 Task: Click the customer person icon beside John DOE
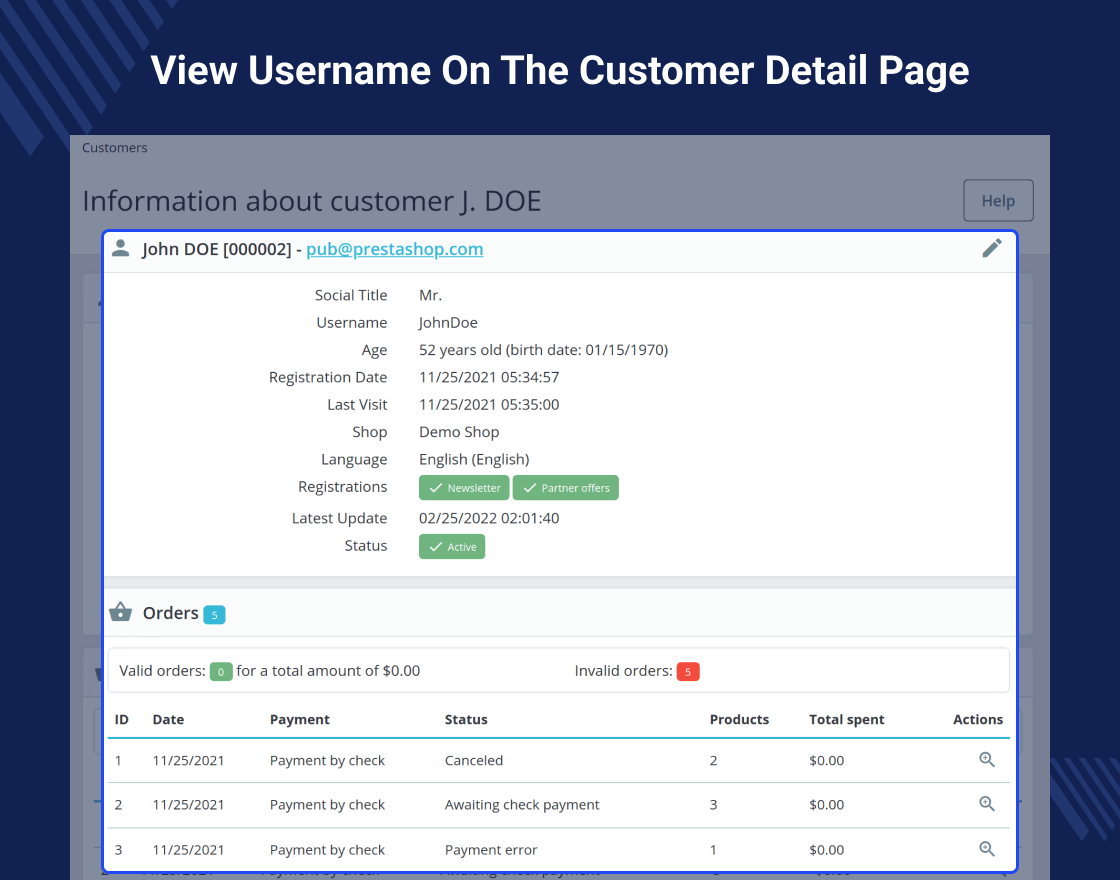pyautogui.click(x=121, y=249)
